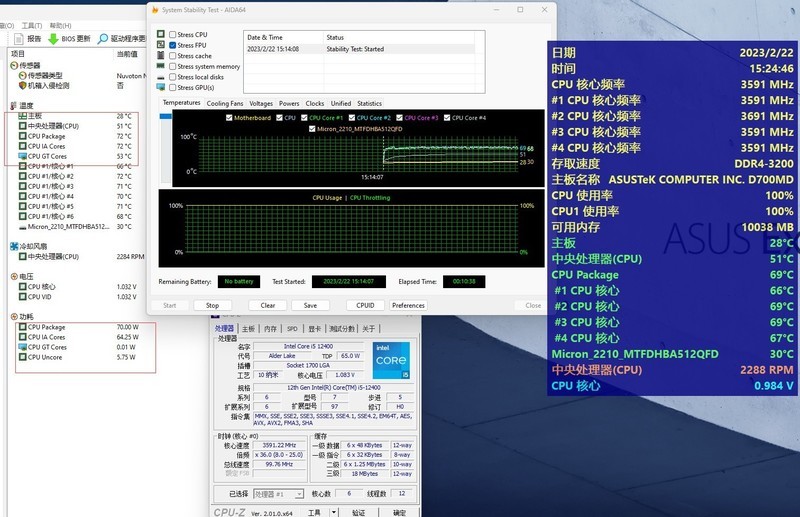800x517 pixels.
Task: Open the 工具(T) menu in AIDA64
Action: (x=32, y=26)
